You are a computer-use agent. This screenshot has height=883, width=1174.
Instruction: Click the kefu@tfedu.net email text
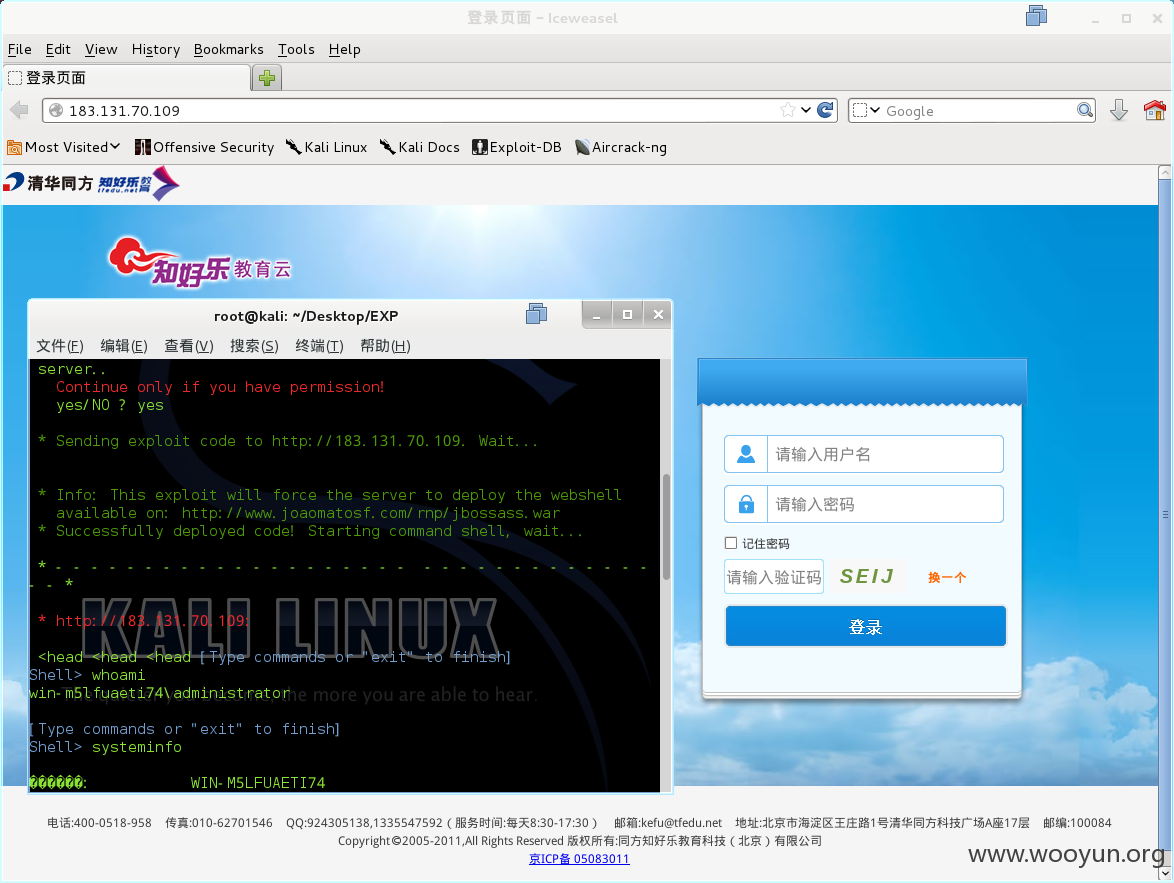[681, 823]
